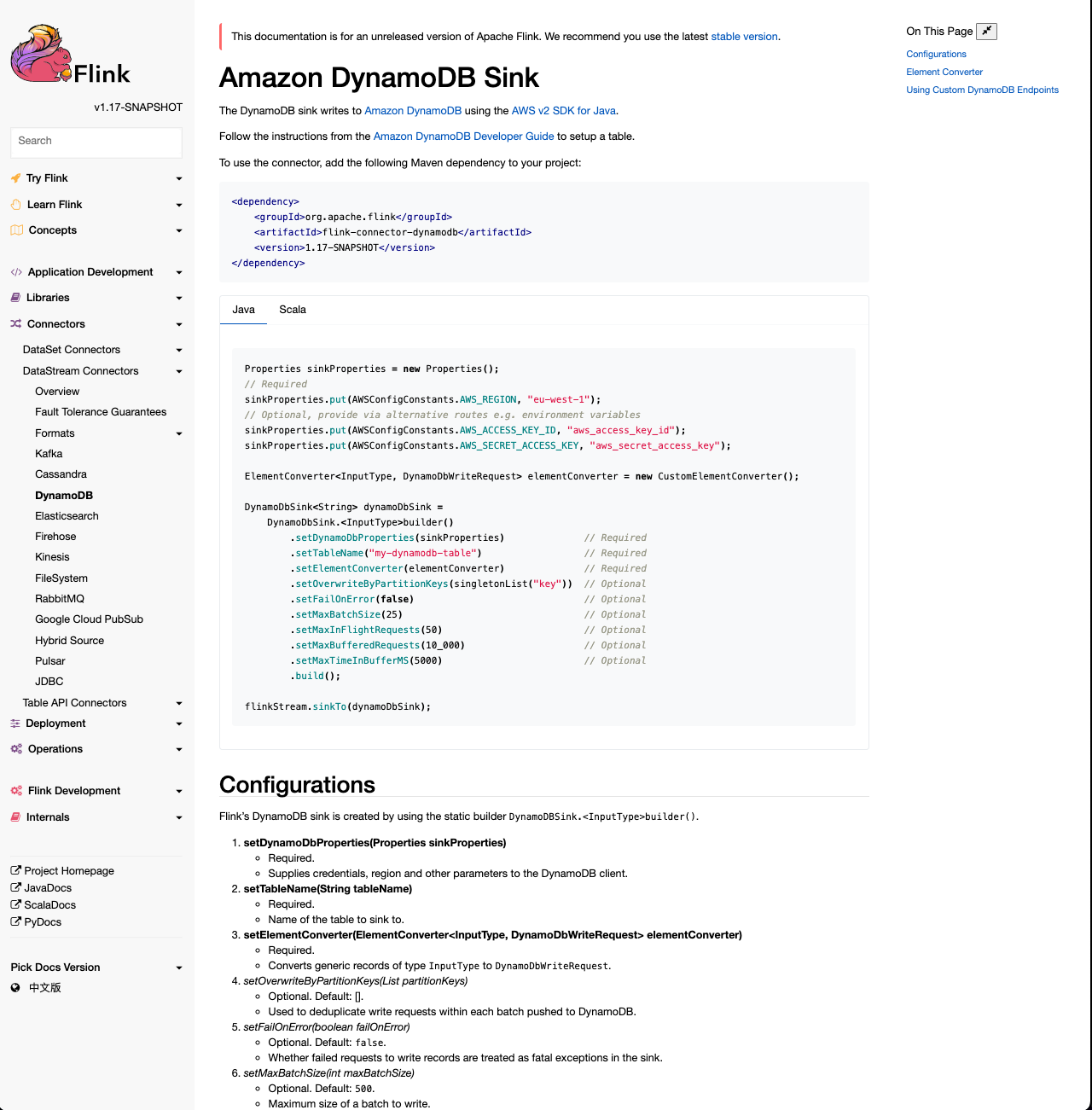Open the Amazon DynamoDB link

point(413,111)
